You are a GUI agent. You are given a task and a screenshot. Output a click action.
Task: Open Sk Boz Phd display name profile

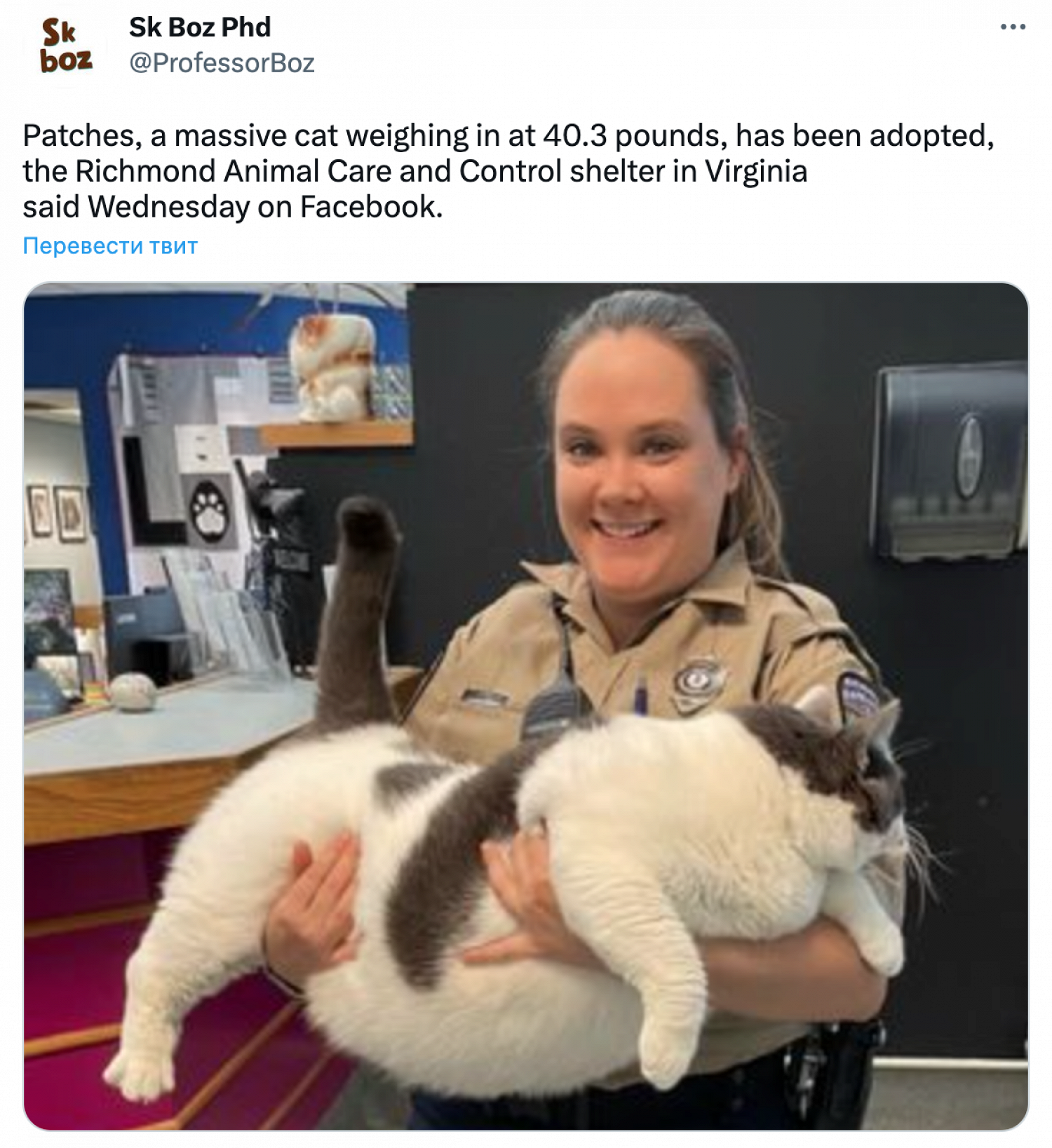coord(200,27)
